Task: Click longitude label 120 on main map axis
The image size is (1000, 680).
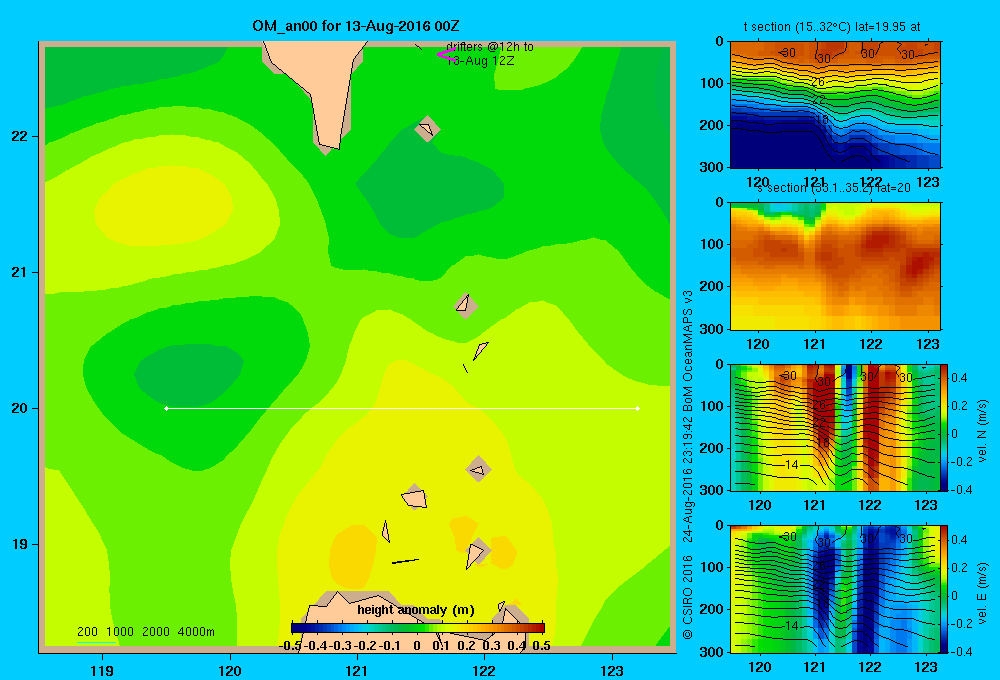Action: [230, 670]
